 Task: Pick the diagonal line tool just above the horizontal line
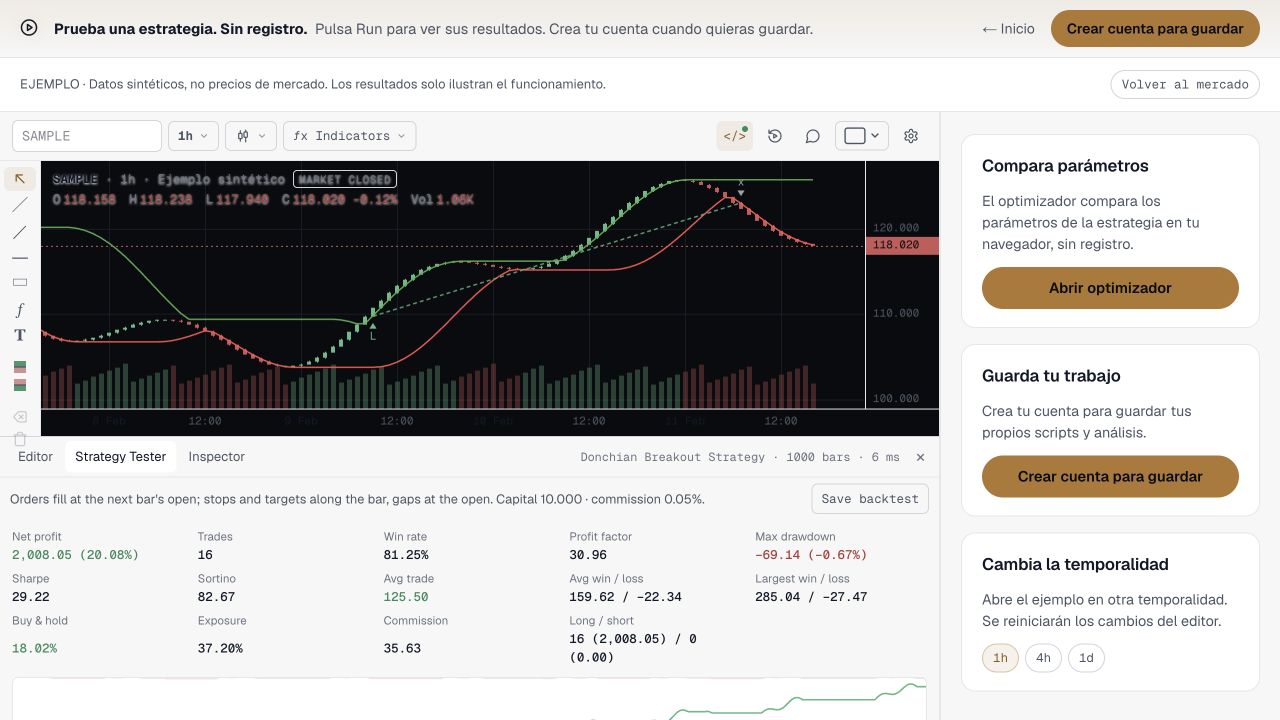[20, 231]
